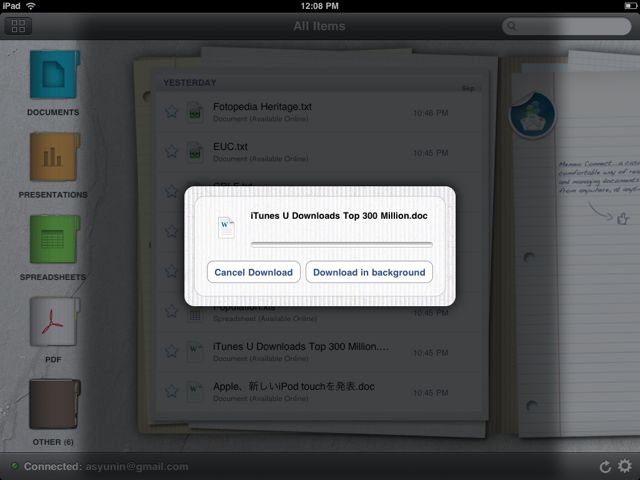640x480 pixels.
Task: Open the Presentations folder
Action: point(54,157)
